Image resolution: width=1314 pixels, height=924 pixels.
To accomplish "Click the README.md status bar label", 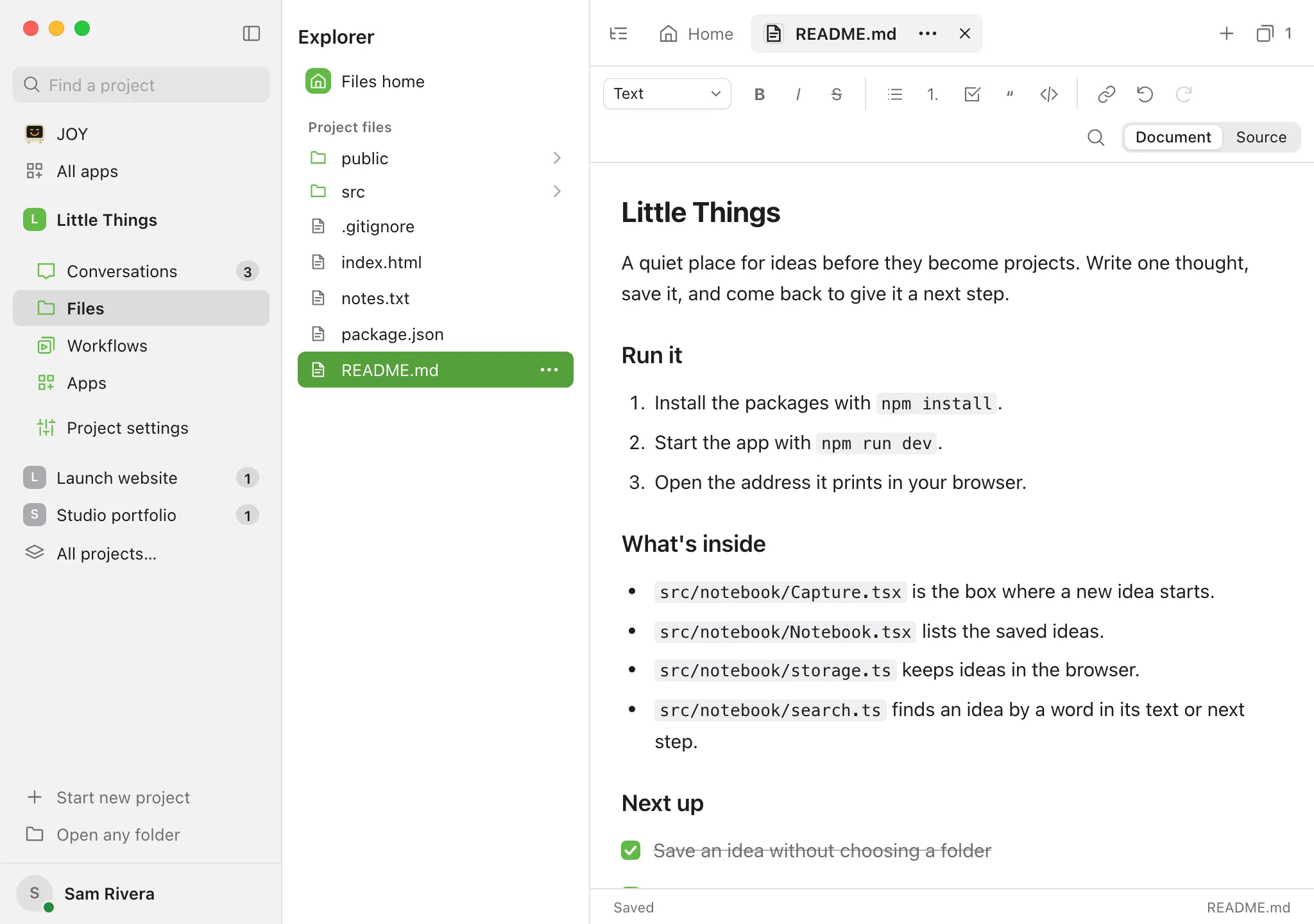I will pyautogui.click(x=1249, y=907).
